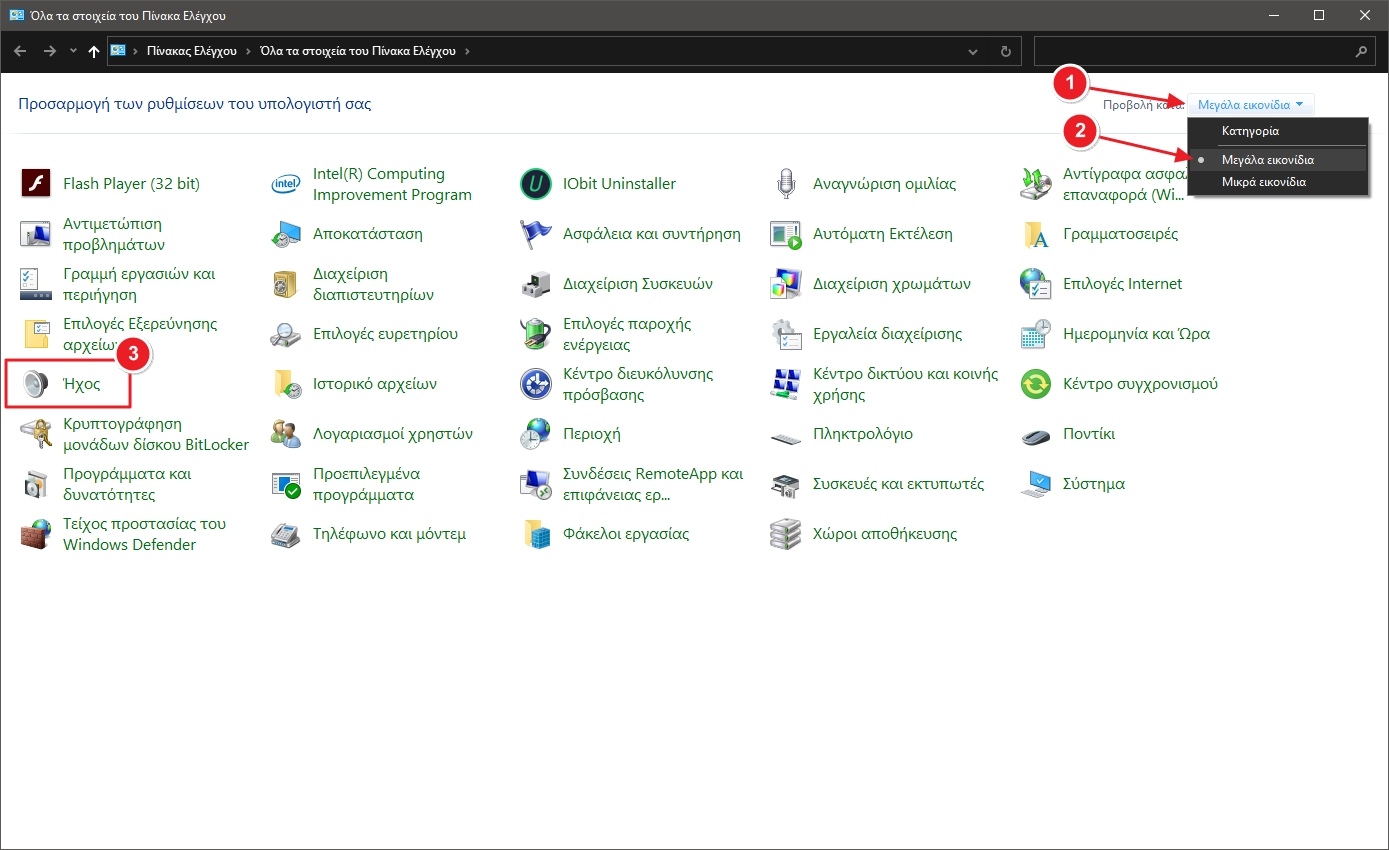Click the Ποντίκι mouse icon
Viewport: 1389px width, 850px height.
pos(1036,434)
